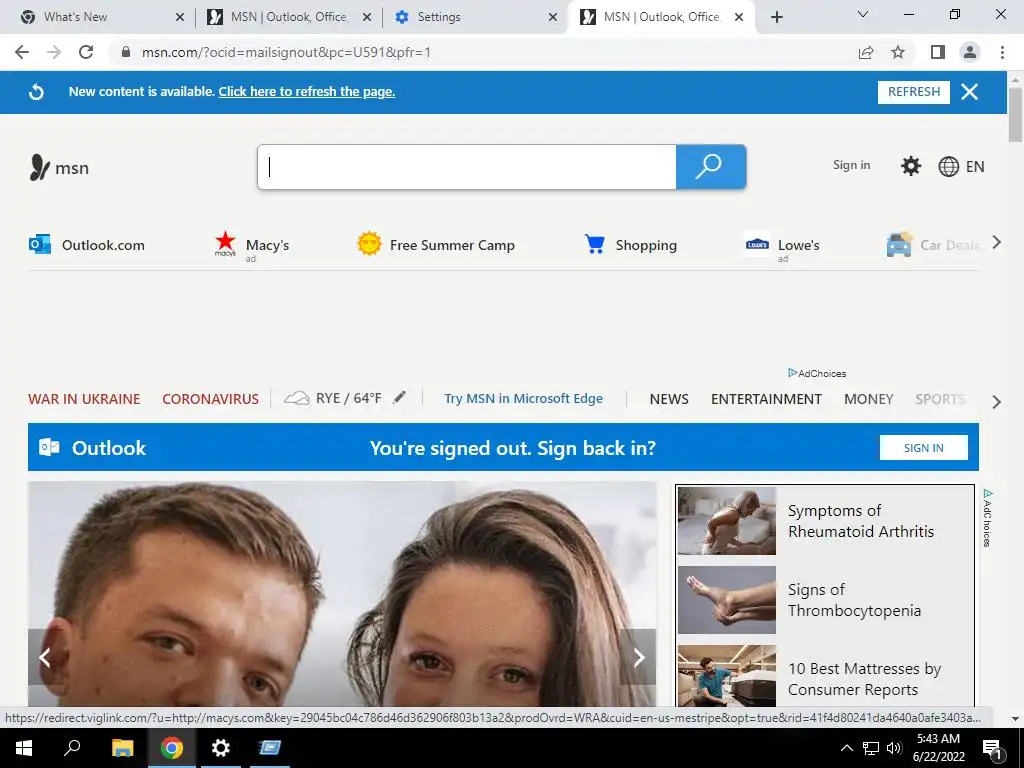The image size is (1024, 768).
Task: Open the ENTERTAINMENT category
Action: [766, 399]
